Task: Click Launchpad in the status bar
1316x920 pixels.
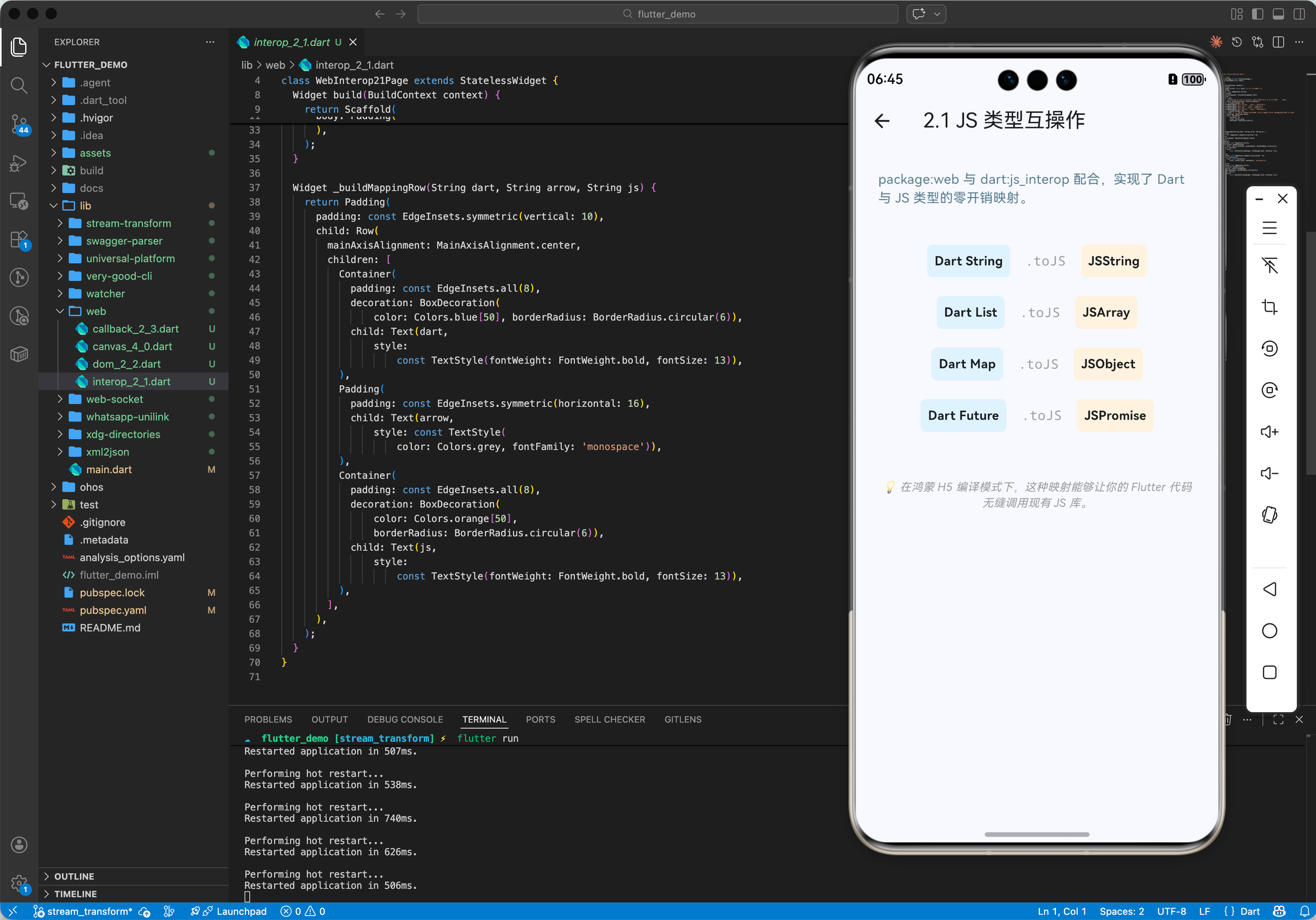Action: pyautogui.click(x=241, y=911)
